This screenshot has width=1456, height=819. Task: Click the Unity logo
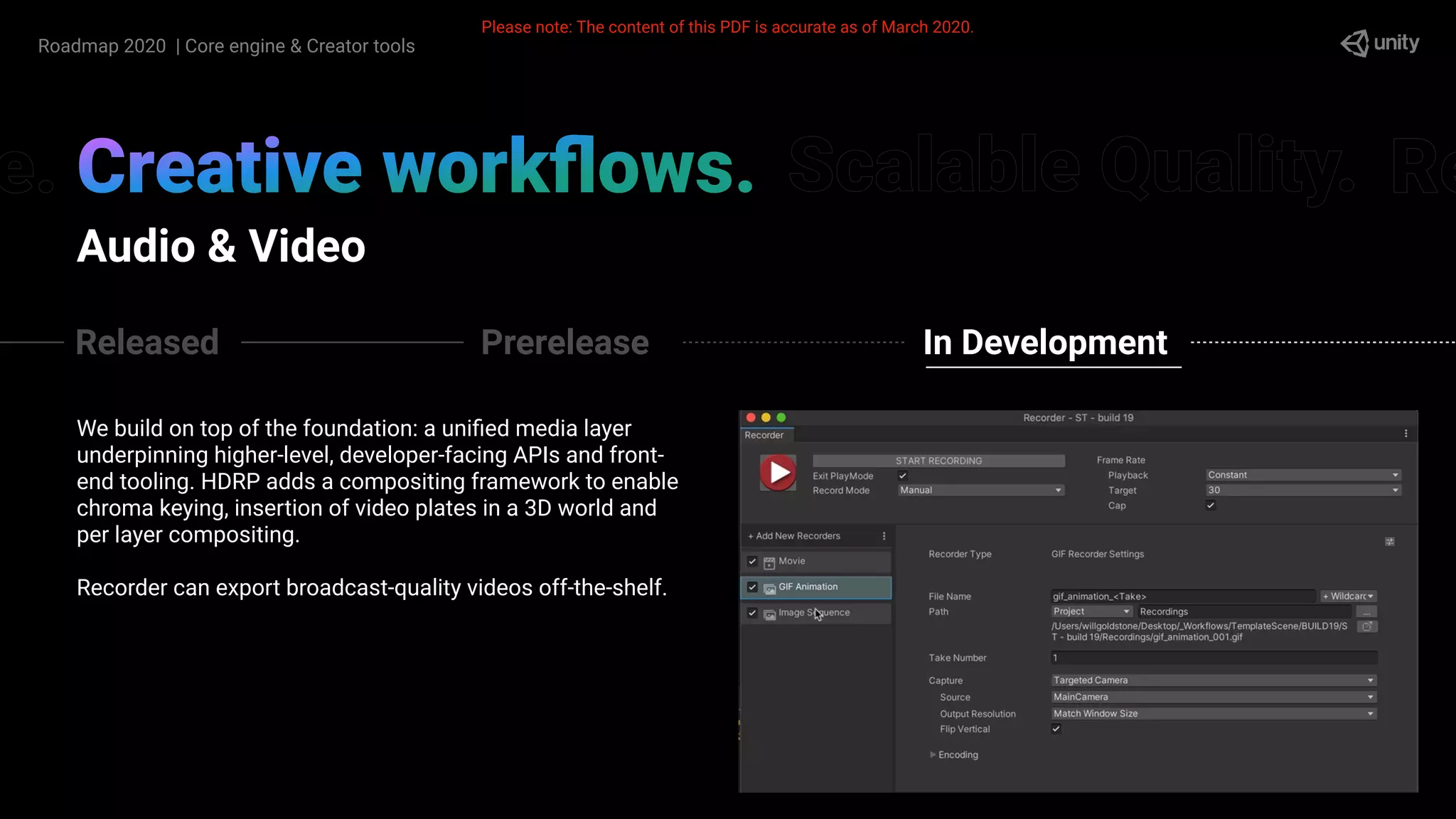1380,43
